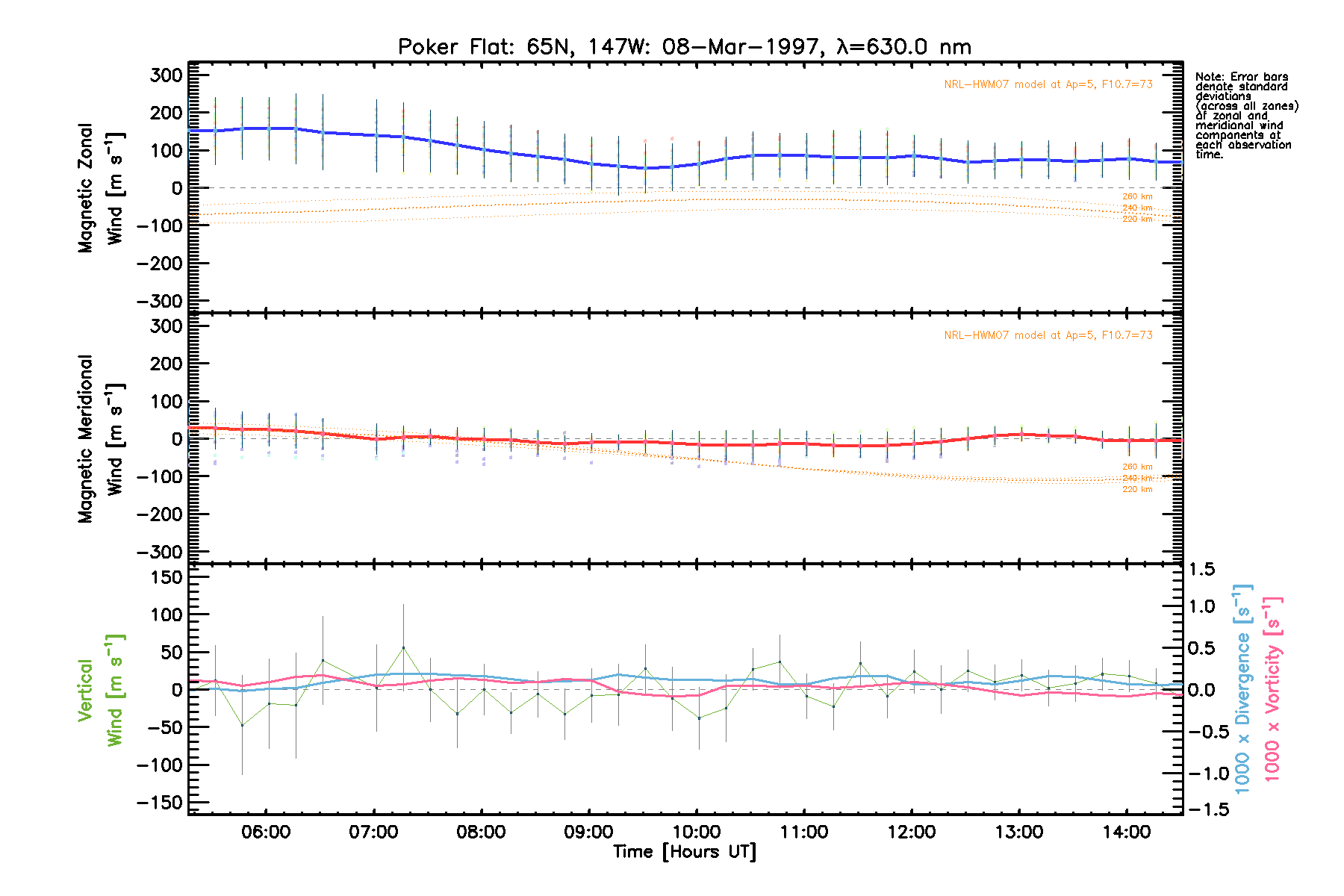The image size is (1344, 896).
Task: Click the error bars note text
Action: 1245,116
